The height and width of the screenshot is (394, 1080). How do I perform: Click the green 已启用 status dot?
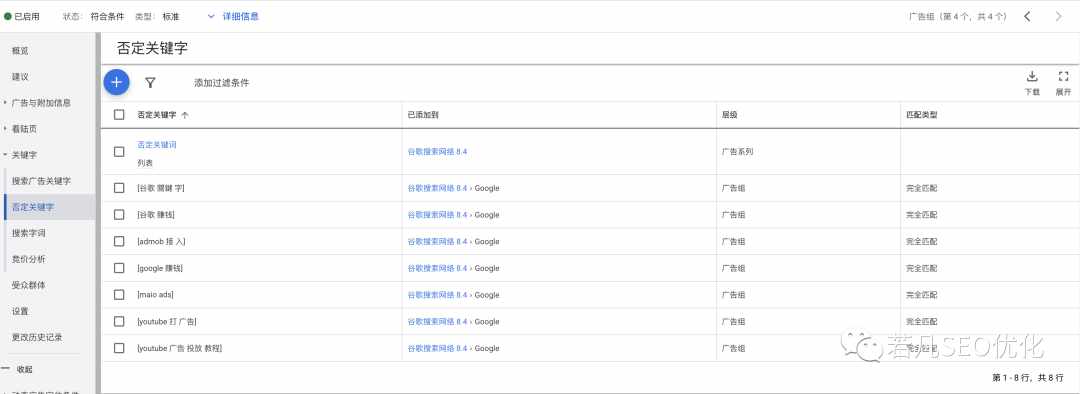point(8,17)
